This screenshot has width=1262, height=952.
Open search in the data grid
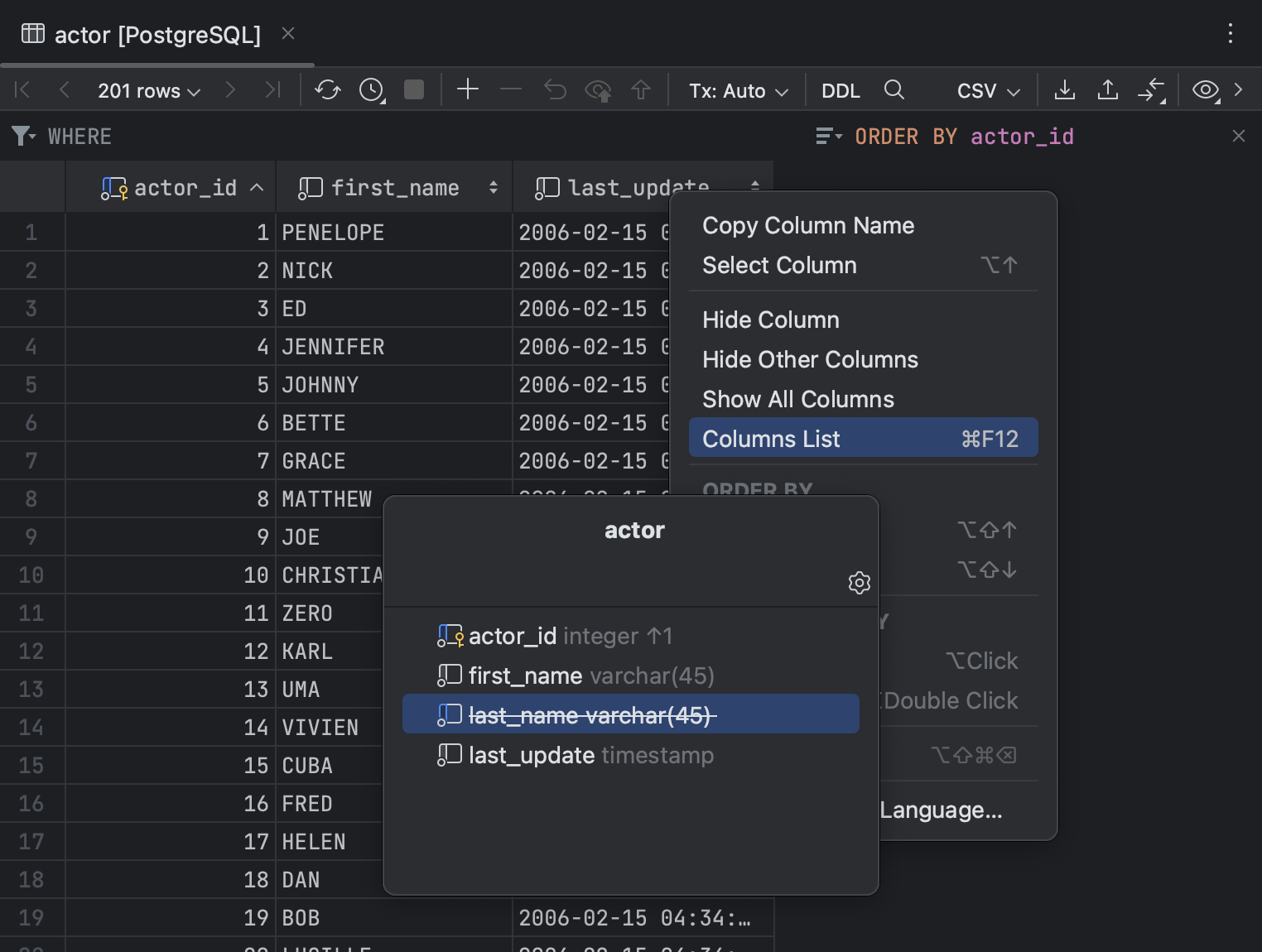[894, 90]
